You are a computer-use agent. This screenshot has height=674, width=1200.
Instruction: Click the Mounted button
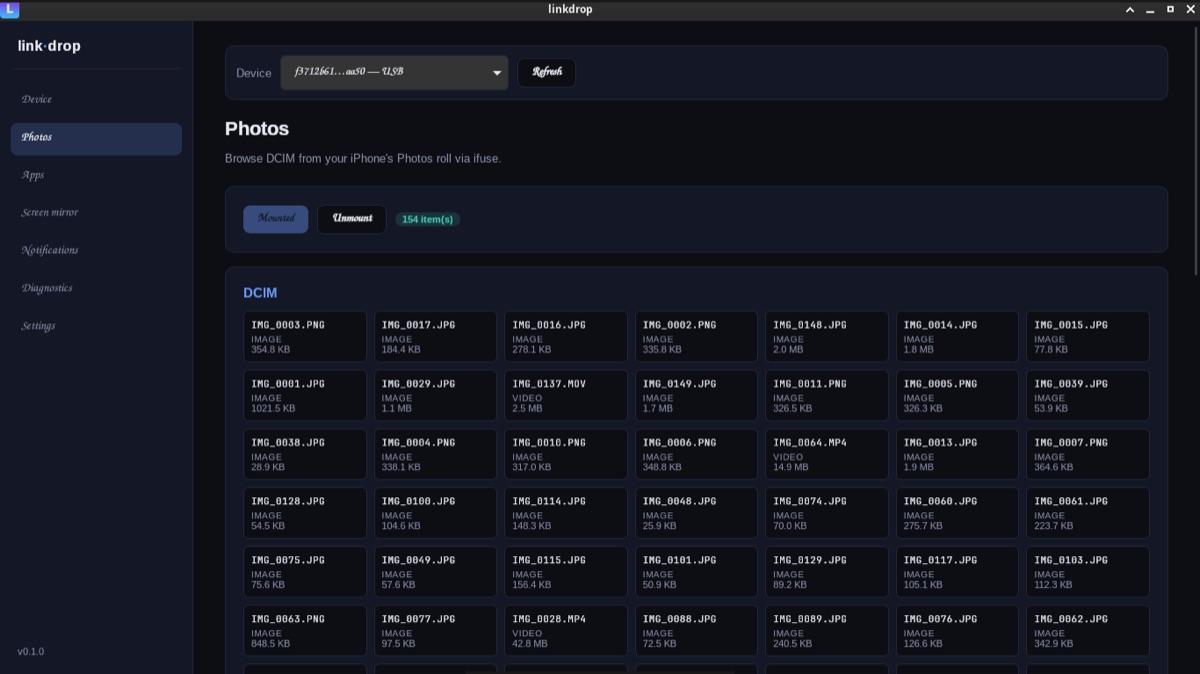[276, 219]
